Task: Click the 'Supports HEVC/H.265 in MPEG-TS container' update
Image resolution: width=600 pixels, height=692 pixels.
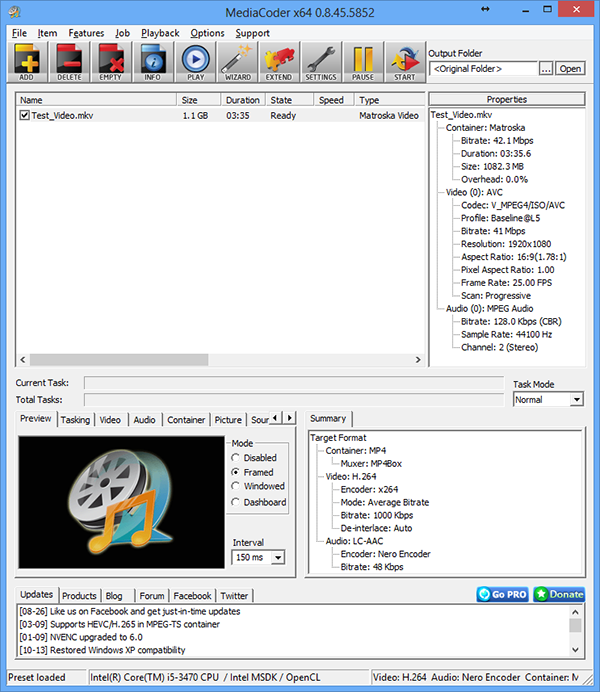Action: pyautogui.click(x=120, y=624)
